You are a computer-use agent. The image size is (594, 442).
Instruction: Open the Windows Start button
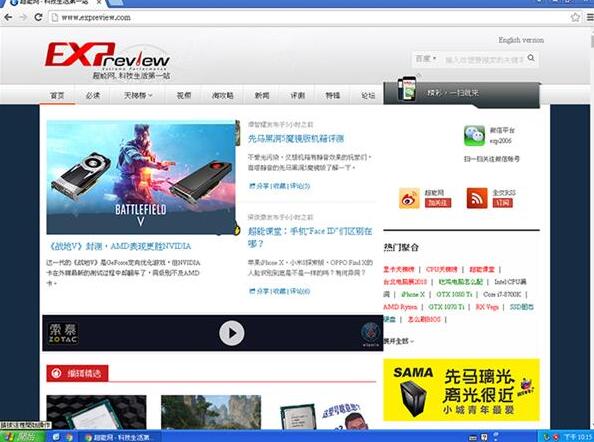tap(23, 437)
